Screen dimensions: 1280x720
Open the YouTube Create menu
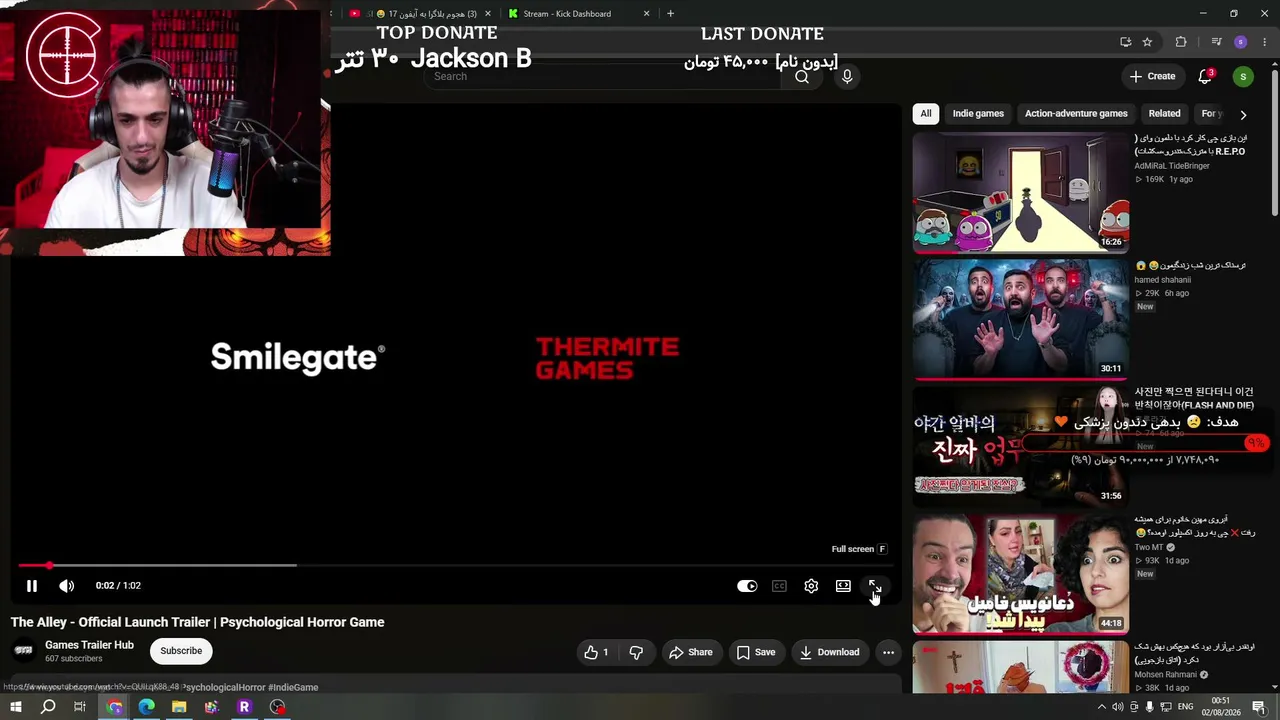coord(1152,76)
